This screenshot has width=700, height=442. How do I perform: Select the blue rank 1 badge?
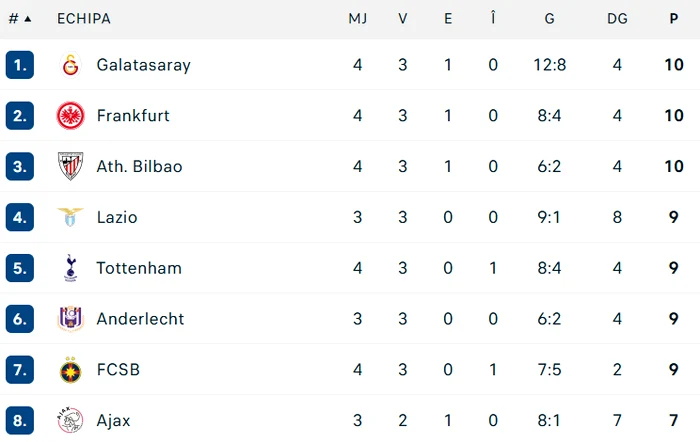tap(20, 65)
